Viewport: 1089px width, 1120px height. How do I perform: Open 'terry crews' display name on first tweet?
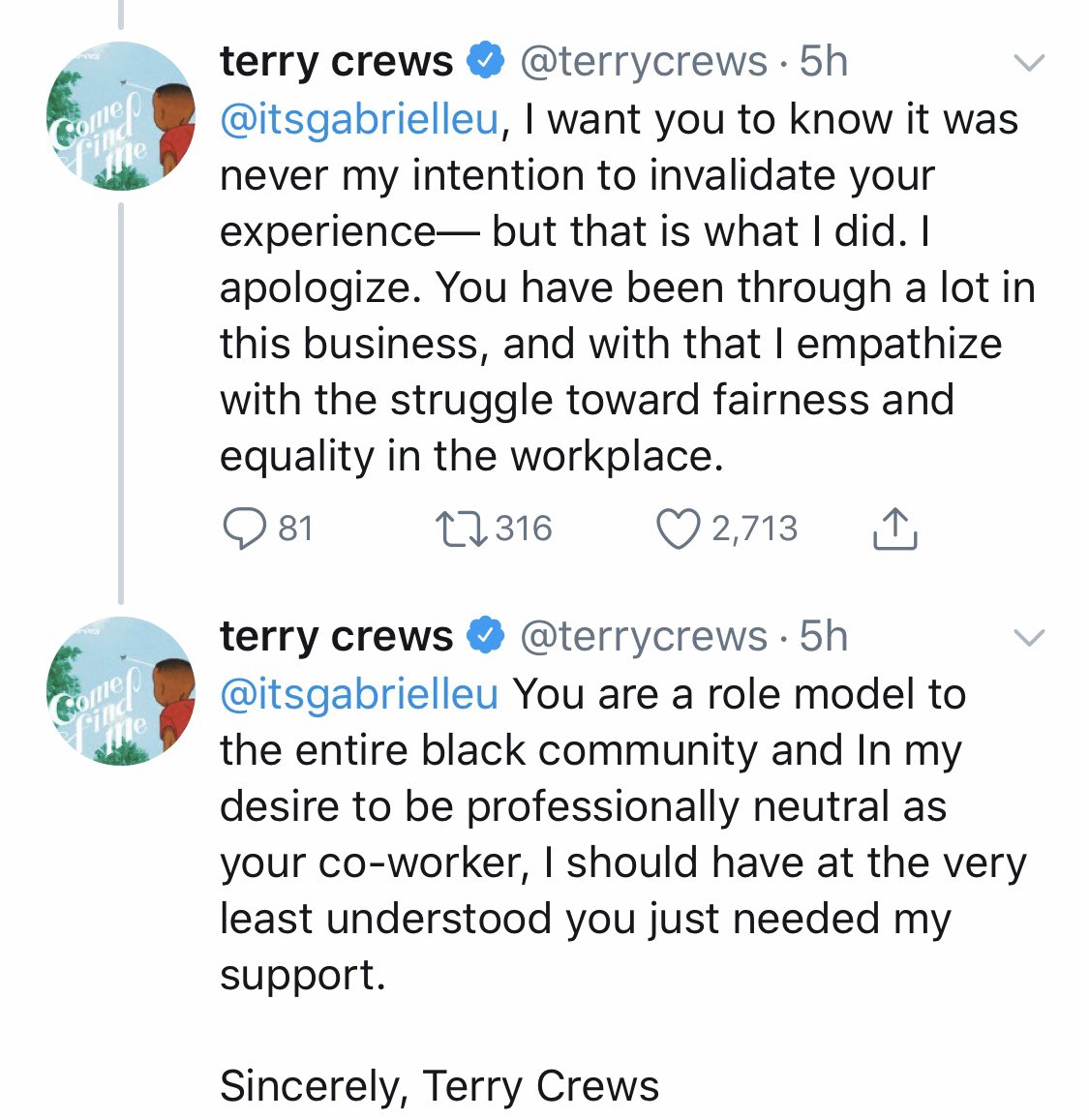336,62
